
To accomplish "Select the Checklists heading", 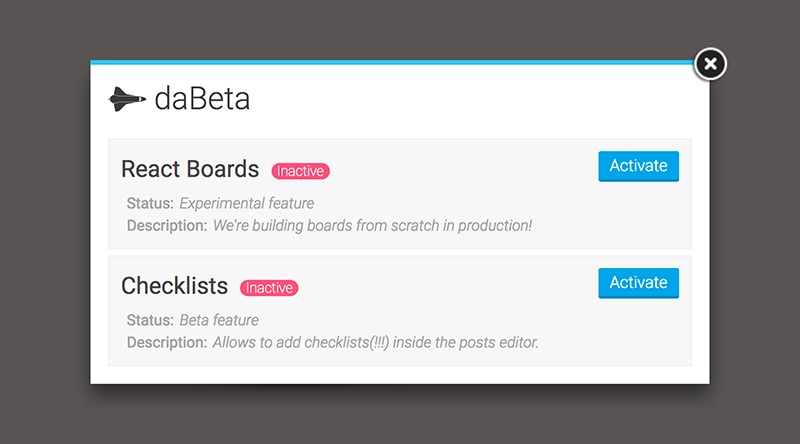I will tap(175, 287).
